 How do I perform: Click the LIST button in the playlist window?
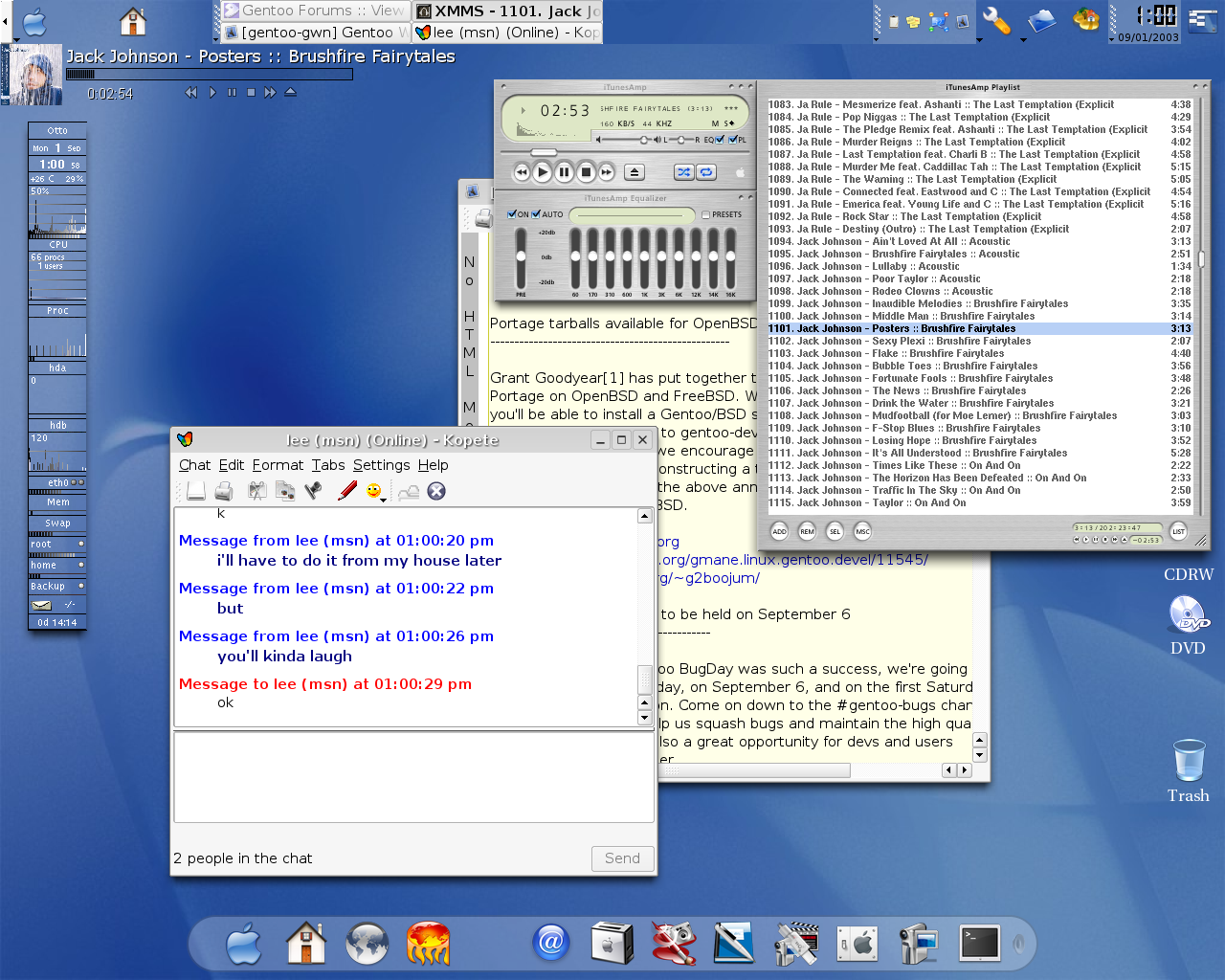coord(1178,531)
